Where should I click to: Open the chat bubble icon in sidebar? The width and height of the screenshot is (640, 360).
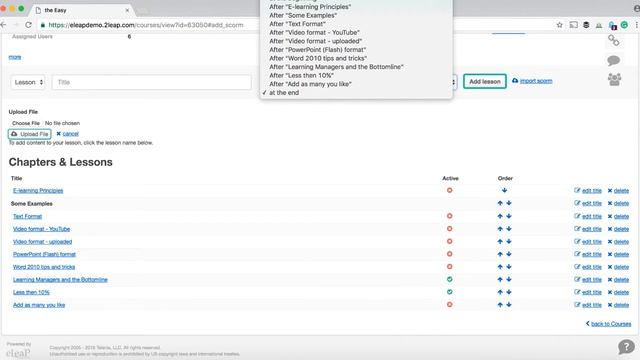(613, 60)
